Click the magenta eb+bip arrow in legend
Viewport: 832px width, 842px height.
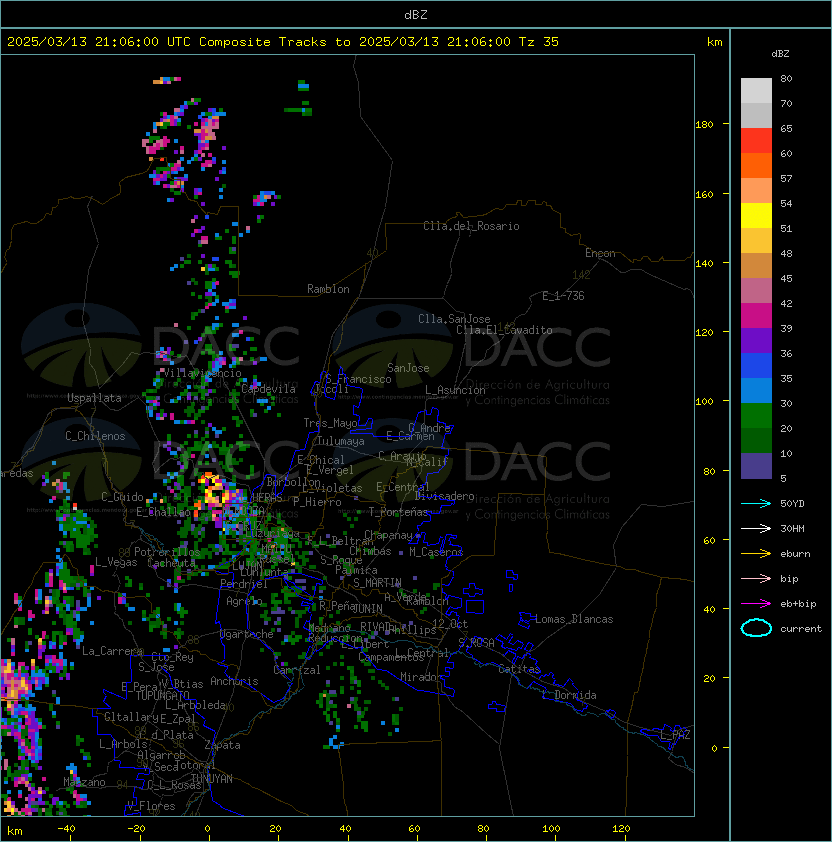point(756,604)
